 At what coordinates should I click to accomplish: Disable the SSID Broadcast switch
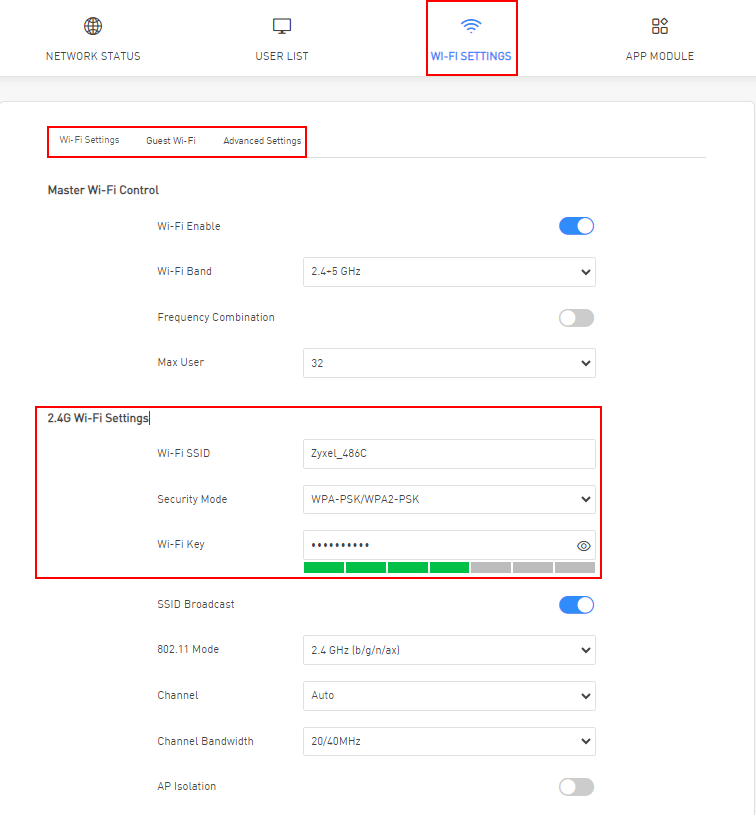click(x=576, y=605)
